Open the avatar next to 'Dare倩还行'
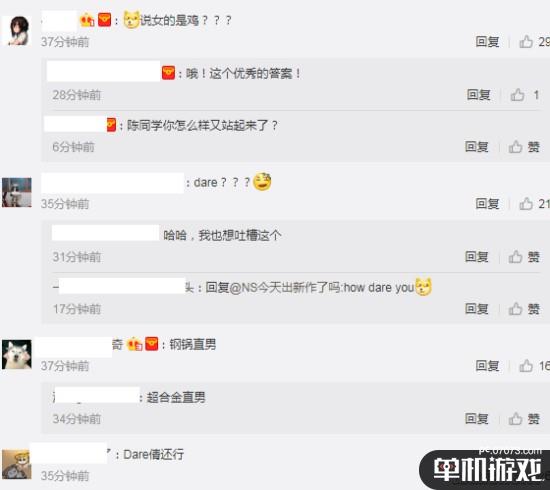 point(17,464)
